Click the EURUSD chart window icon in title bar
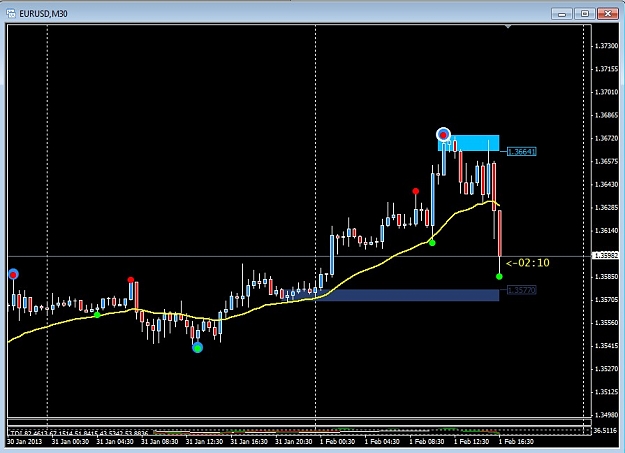625x453 pixels. tap(11, 14)
